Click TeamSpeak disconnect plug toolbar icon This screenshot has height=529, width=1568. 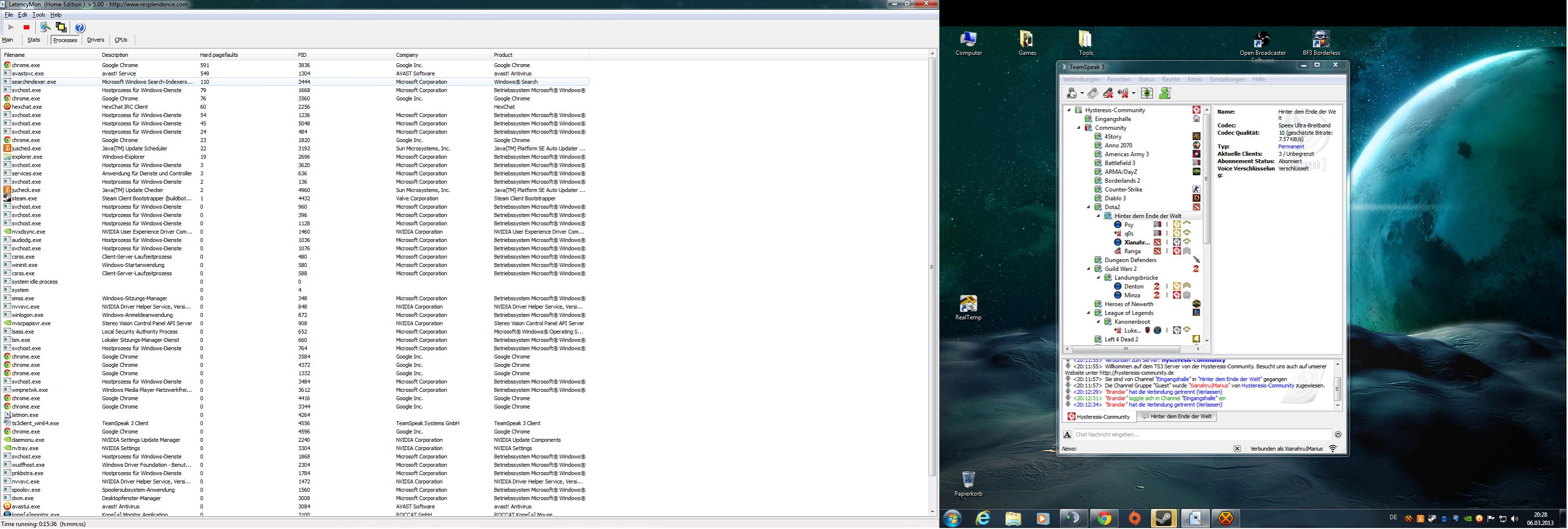[x=1093, y=93]
